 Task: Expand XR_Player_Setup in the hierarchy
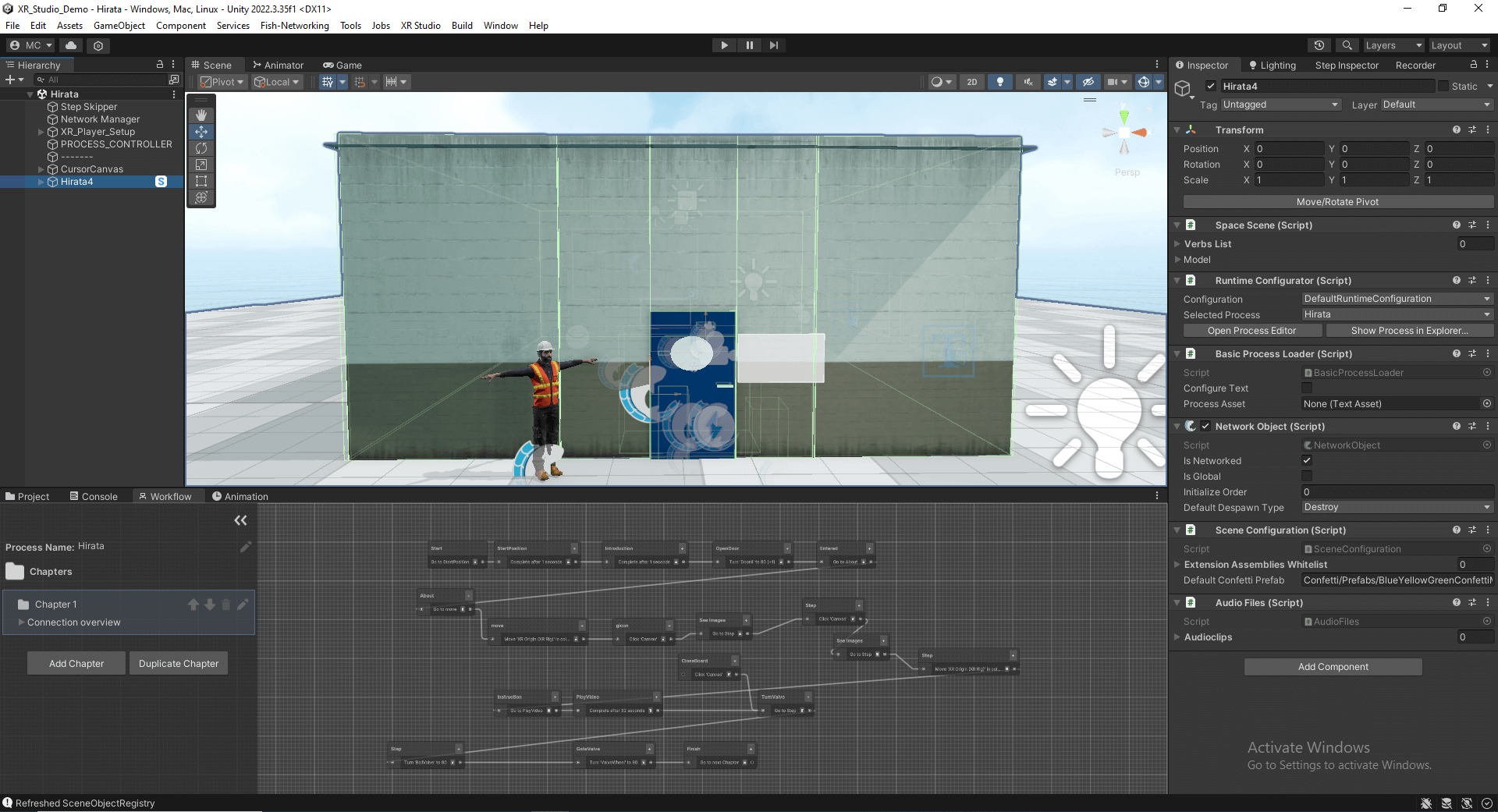41,132
